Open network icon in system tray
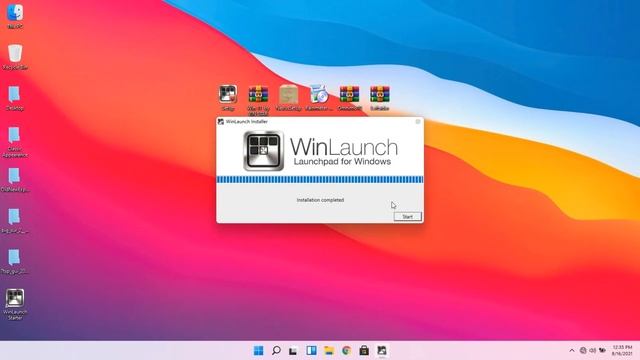Screen dimensions: 640x360 click(583, 351)
